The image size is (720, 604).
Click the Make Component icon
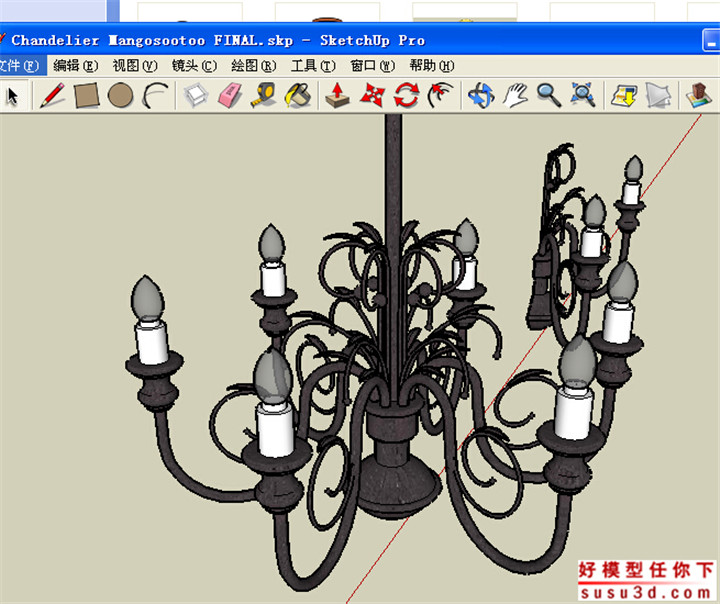coord(197,96)
